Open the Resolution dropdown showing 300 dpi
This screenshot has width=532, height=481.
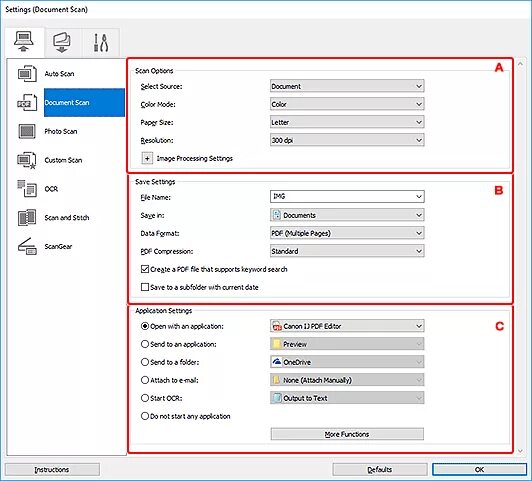tap(347, 140)
